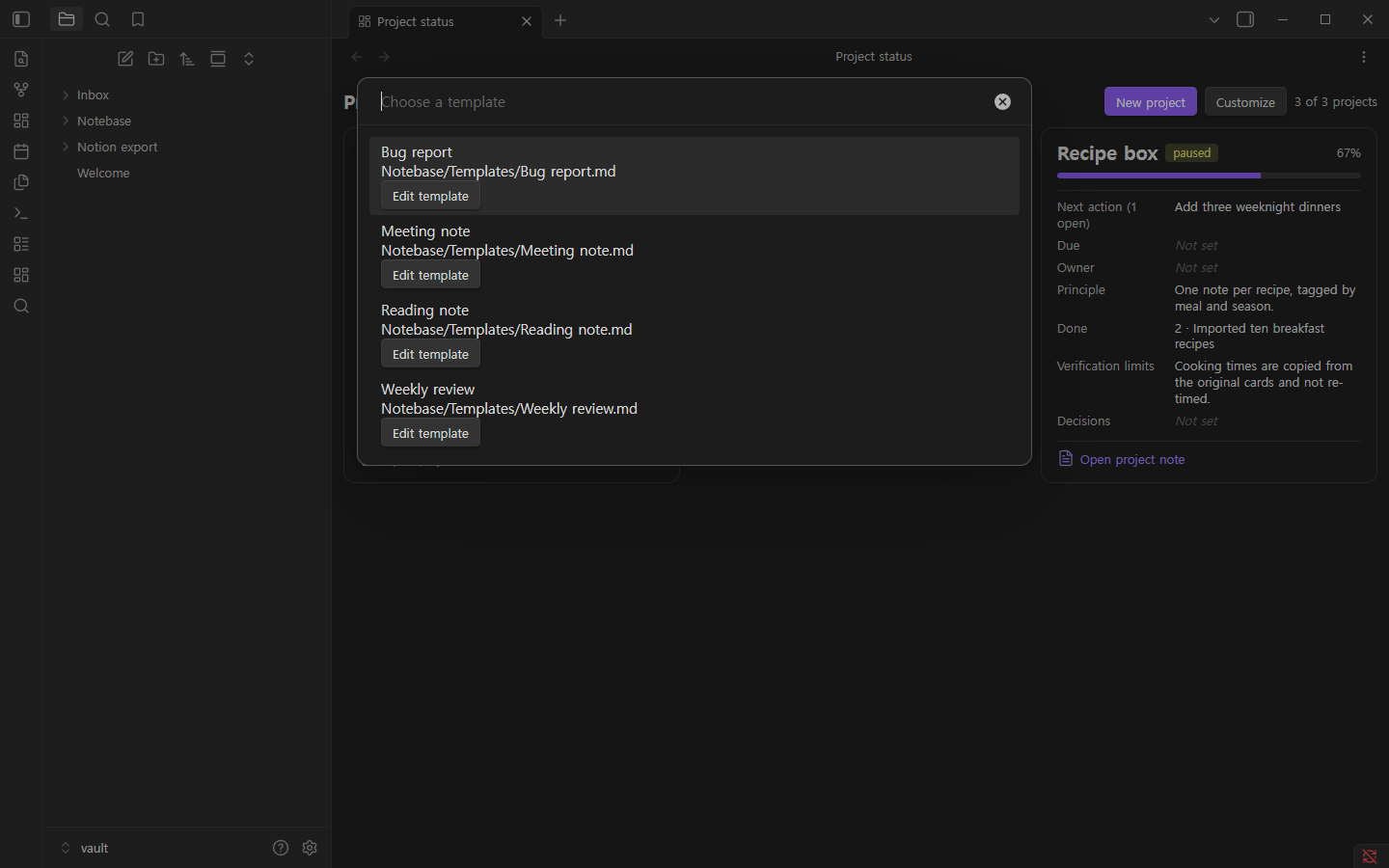Collapse all folders in file explorer
The image size is (1389, 868).
[249, 59]
